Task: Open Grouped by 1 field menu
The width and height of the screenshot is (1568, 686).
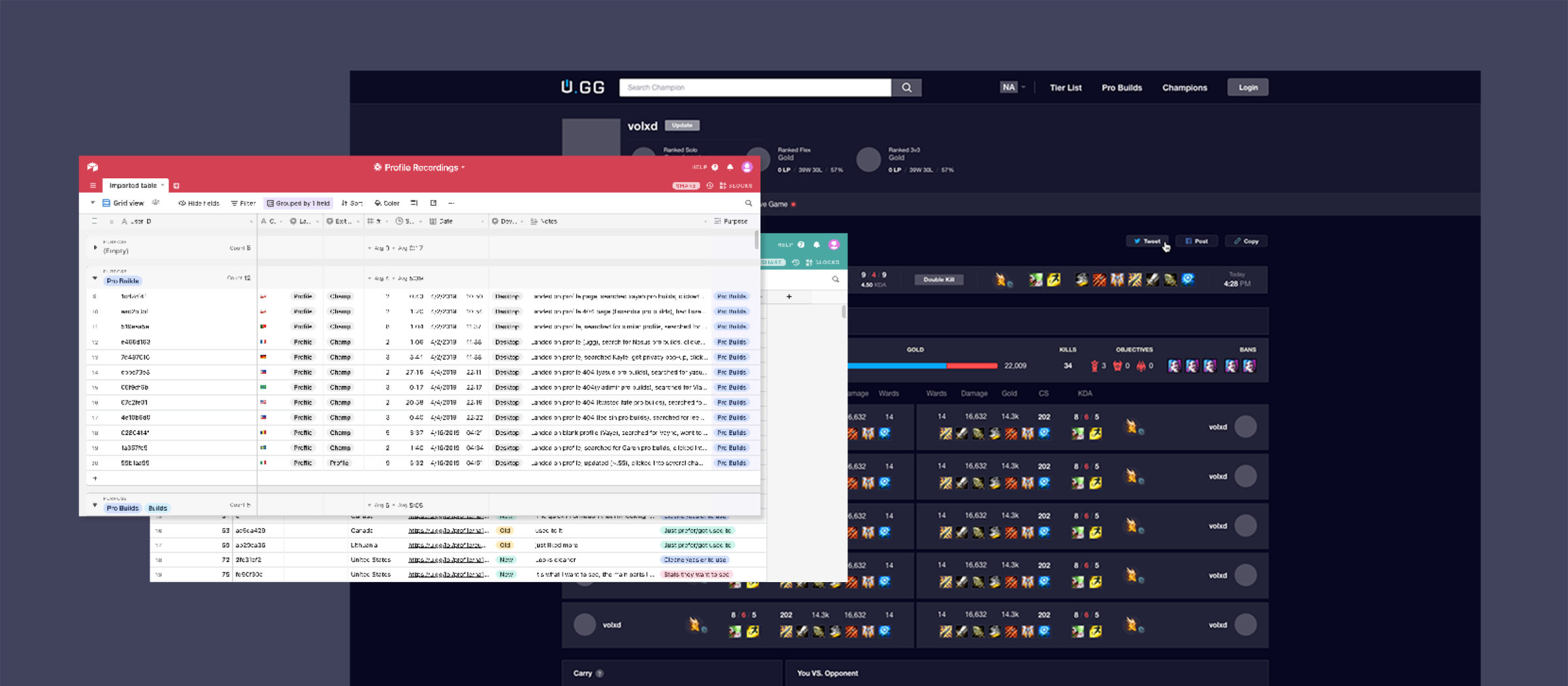Action: pyautogui.click(x=299, y=203)
